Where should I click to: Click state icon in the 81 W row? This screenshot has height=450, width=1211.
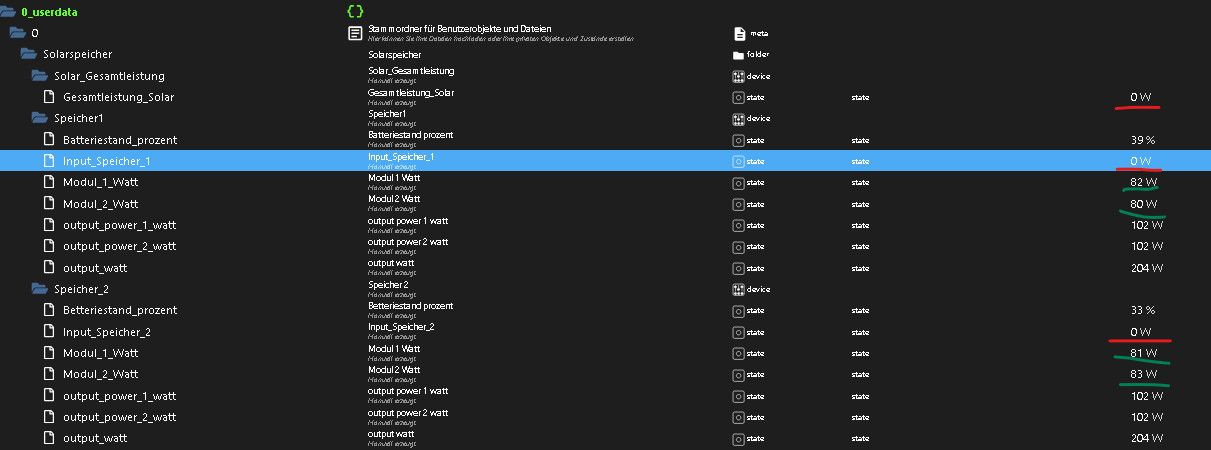pyautogui.click(x=739, y=354)
